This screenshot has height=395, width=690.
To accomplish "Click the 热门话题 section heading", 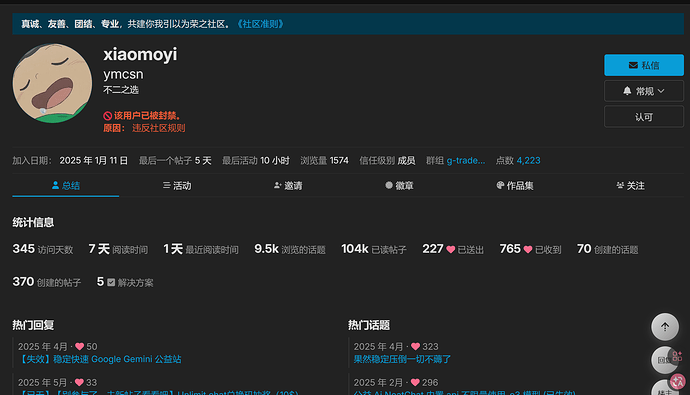I will [x=369, y=325].
